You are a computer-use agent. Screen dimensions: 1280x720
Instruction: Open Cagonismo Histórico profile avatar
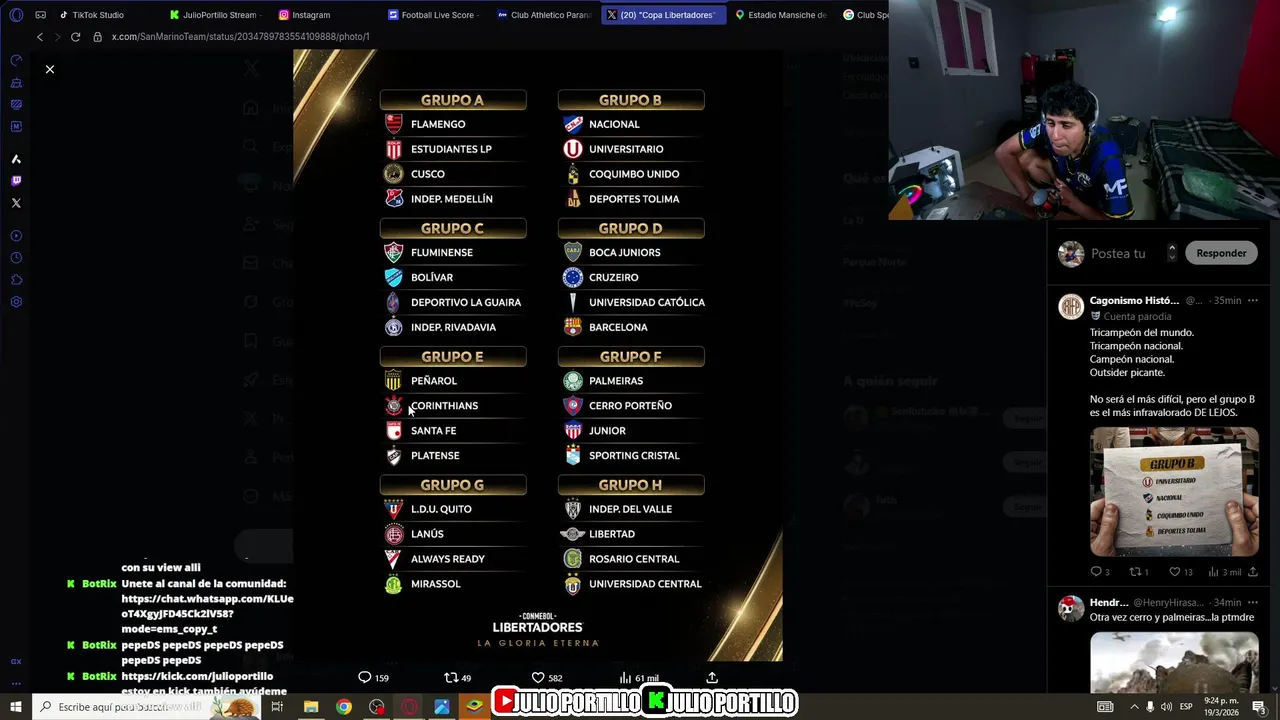tap(1071, 306)
